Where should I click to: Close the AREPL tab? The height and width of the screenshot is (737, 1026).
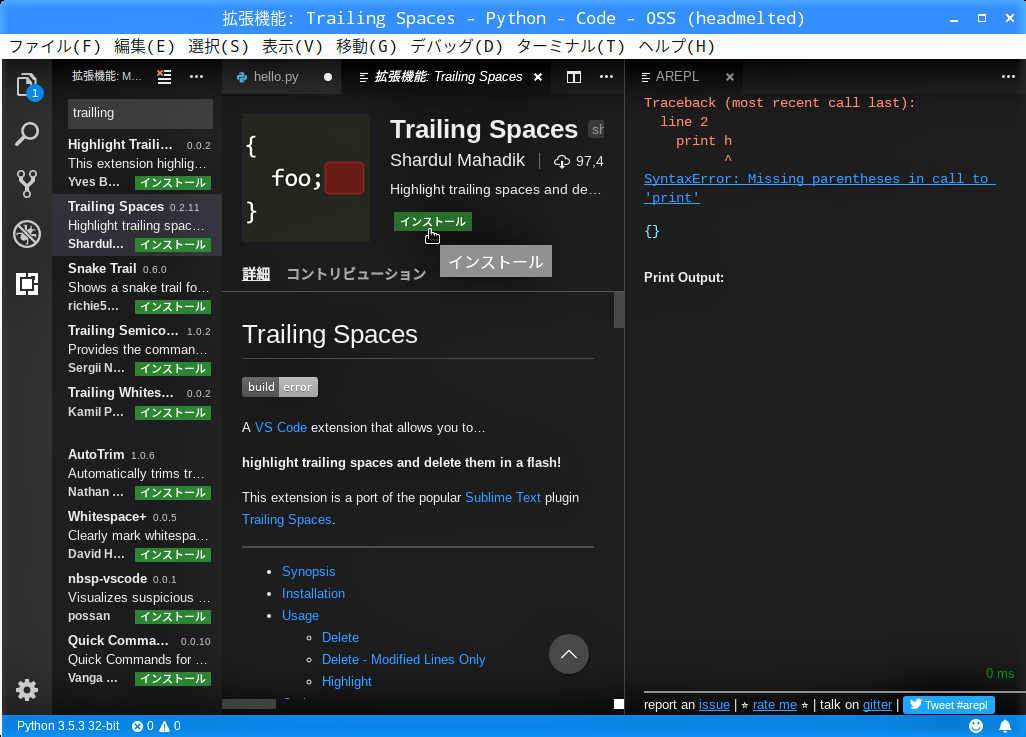[730, 77]
